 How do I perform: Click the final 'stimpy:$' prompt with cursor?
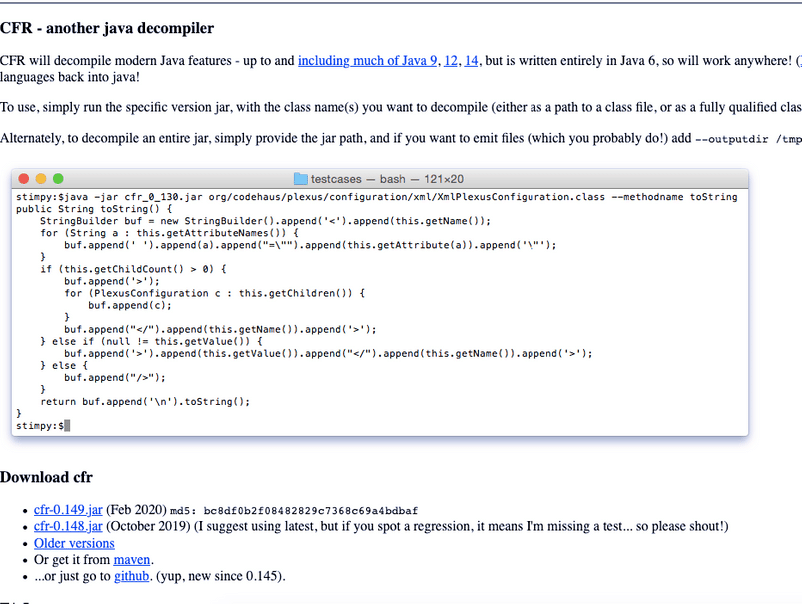(x=43, y=426)
